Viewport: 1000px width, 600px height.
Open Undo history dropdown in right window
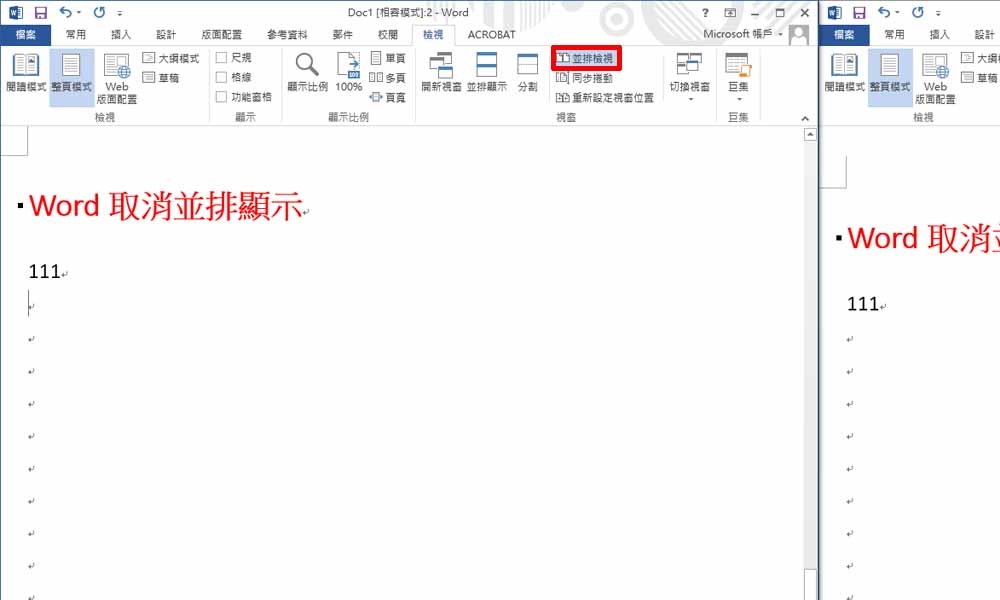coord(897,12)
